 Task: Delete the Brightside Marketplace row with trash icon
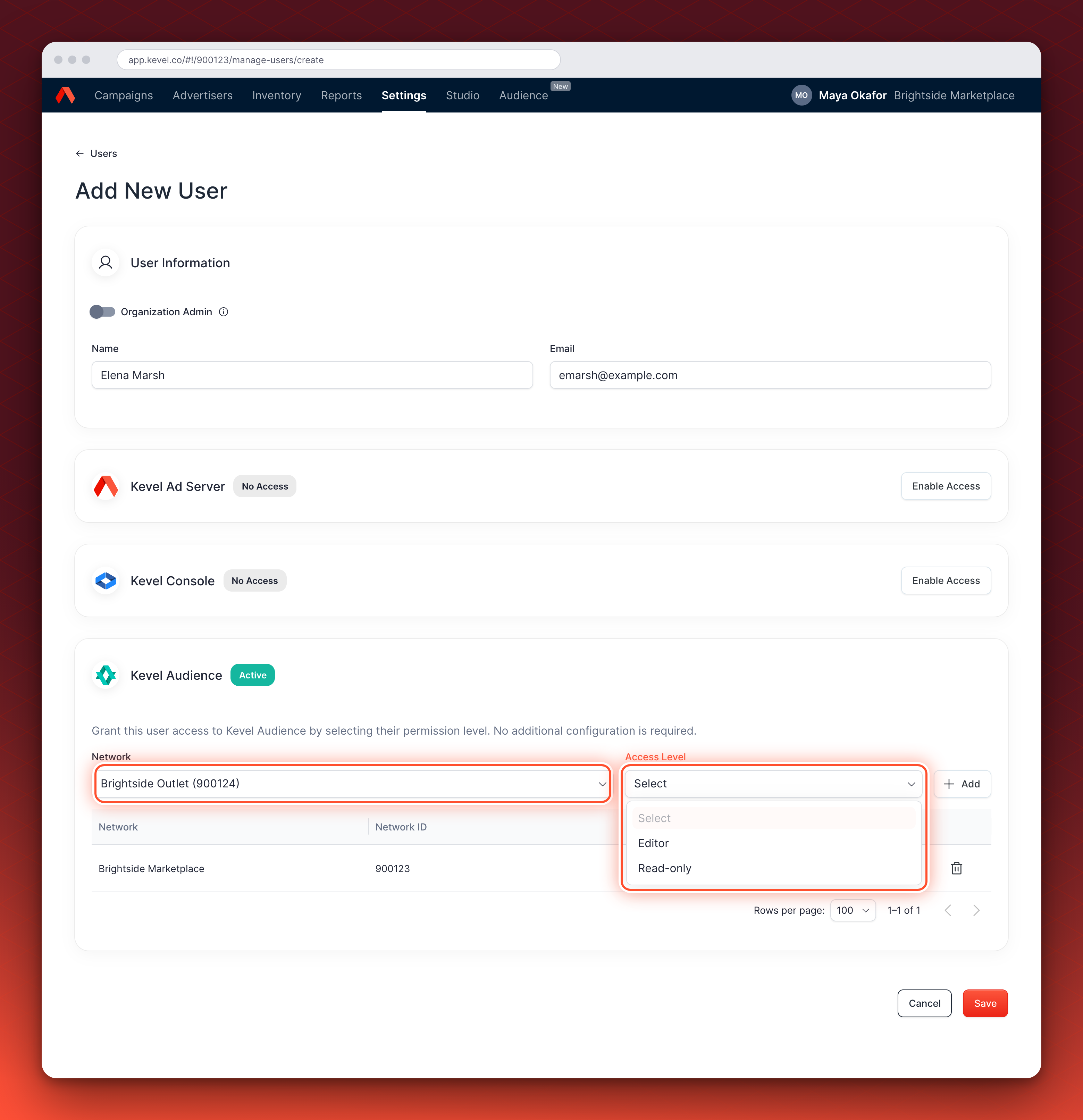pos(956,869)
